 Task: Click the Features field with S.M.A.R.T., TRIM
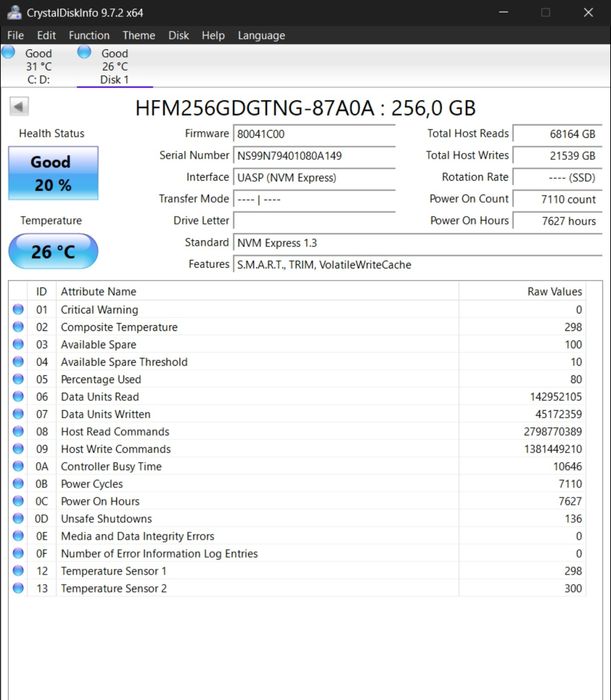[418, 265]
